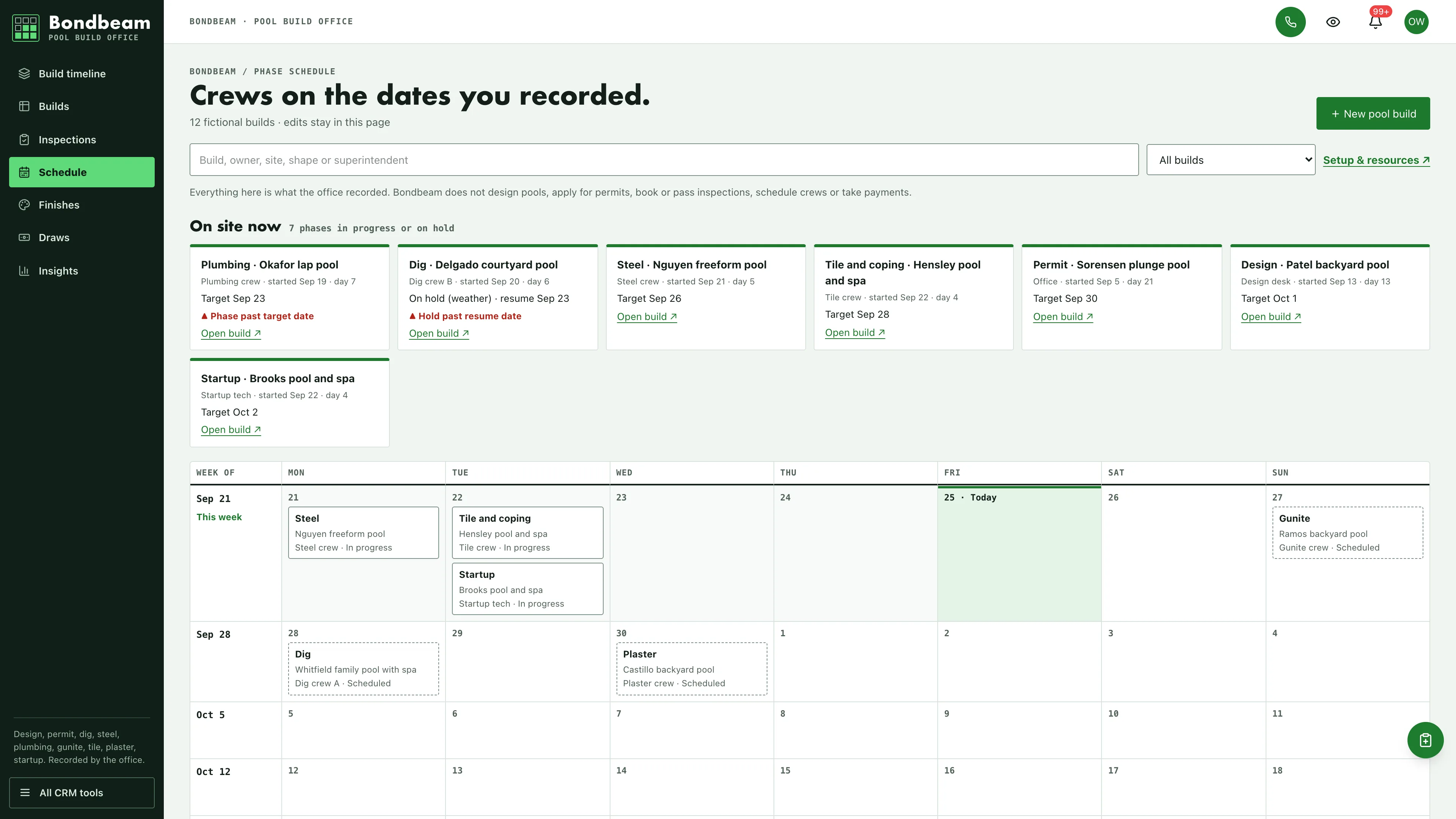This screenshot has width=1456, height=819.
Task: Click the Schedule calendar icon in sidebar
Action: coord(24,173)
